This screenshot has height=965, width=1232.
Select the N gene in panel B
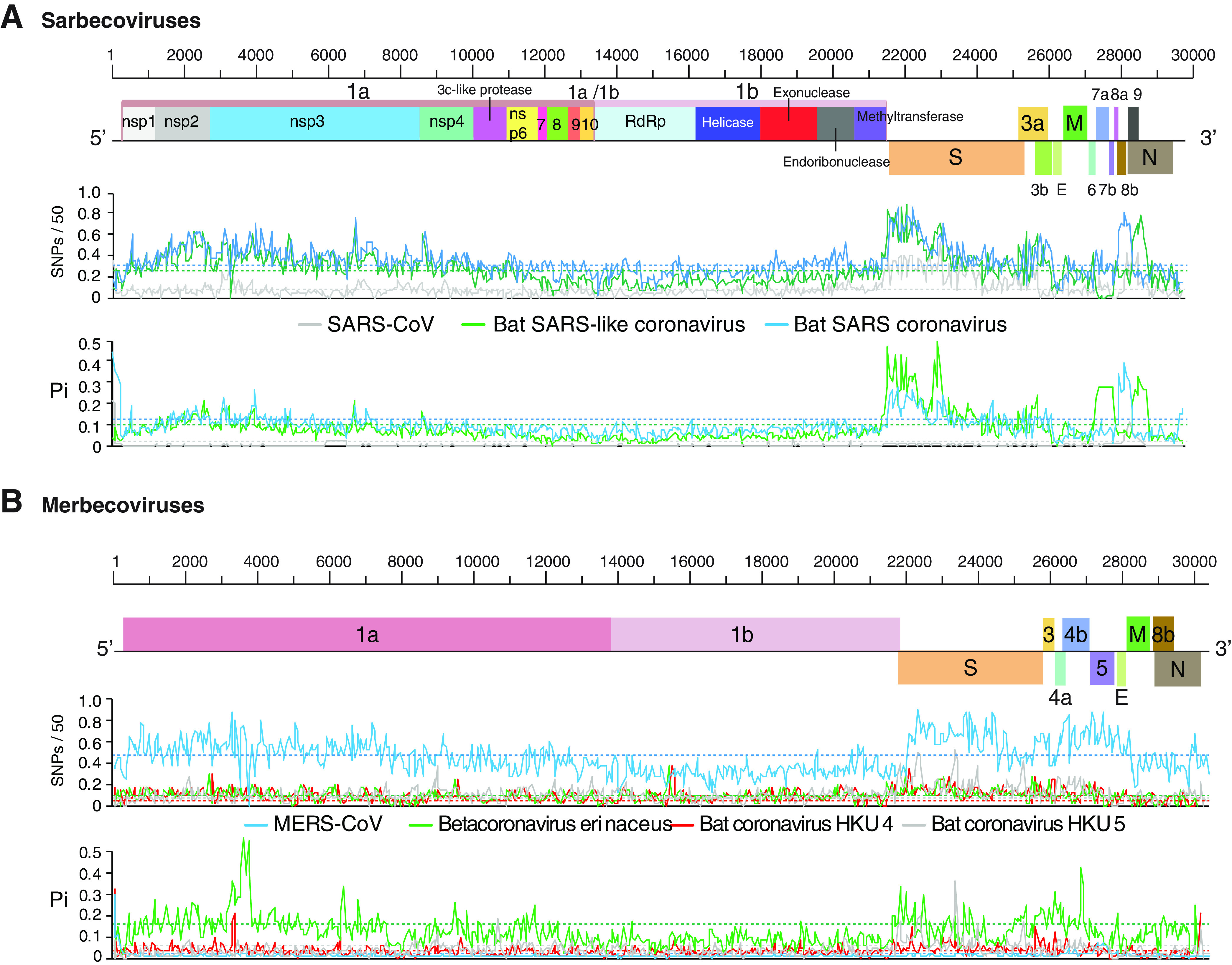coord(1177,669)
